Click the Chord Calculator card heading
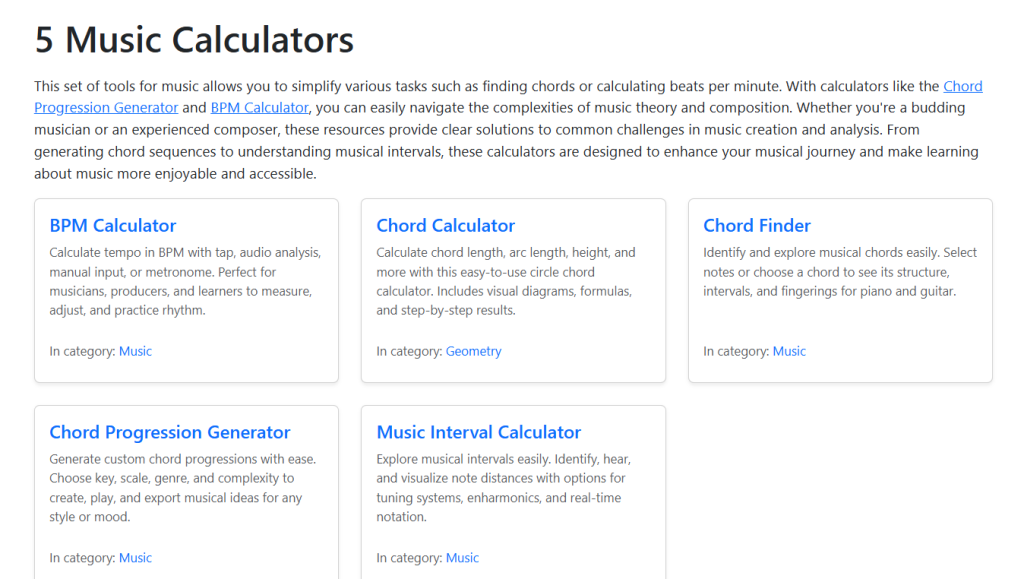The height and width of the screenshot is (579, 1024). (446, 226)
